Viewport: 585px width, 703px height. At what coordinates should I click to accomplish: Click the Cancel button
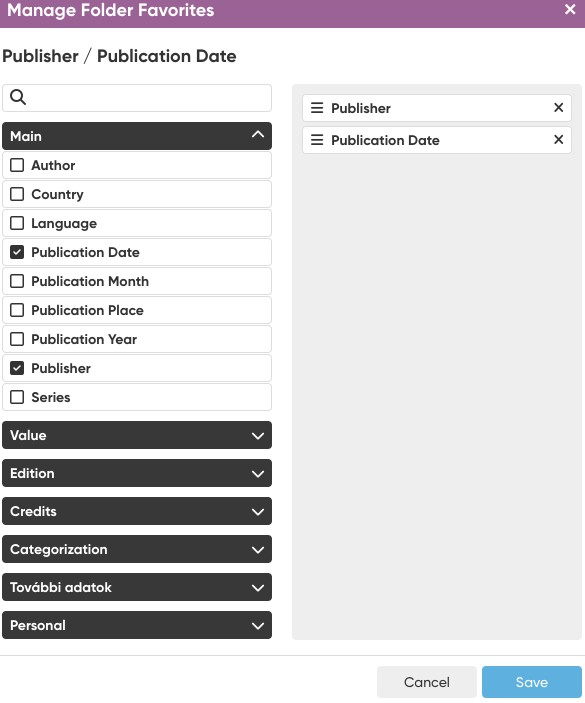(426, 682)
